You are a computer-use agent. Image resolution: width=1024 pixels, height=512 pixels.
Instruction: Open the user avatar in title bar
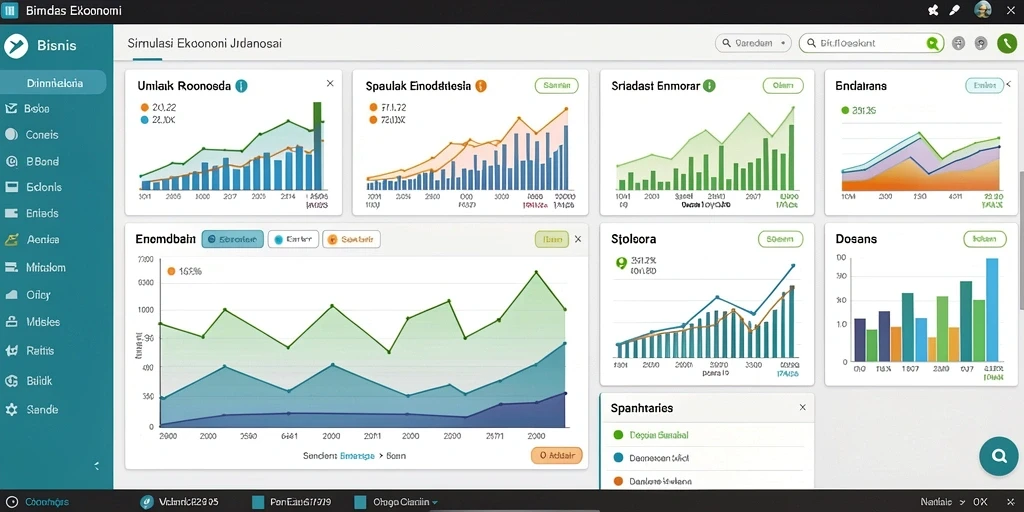point(983,10)
